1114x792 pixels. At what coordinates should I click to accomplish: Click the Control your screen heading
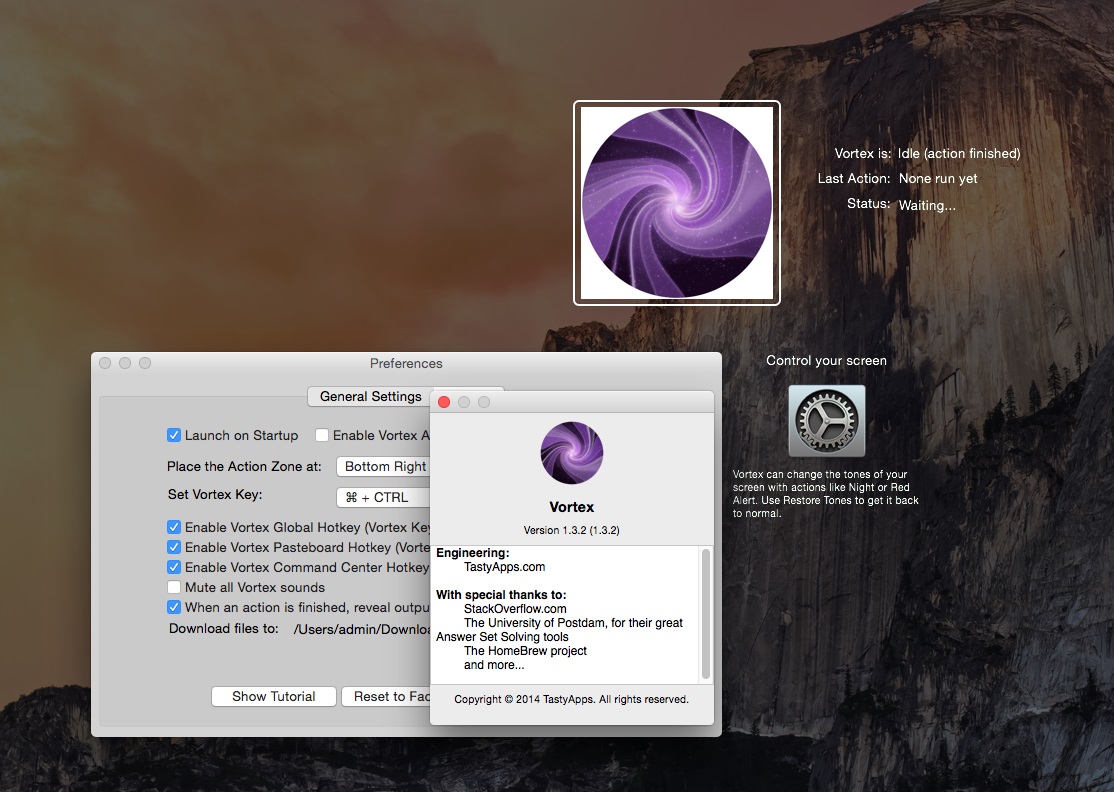coord(826,361)
